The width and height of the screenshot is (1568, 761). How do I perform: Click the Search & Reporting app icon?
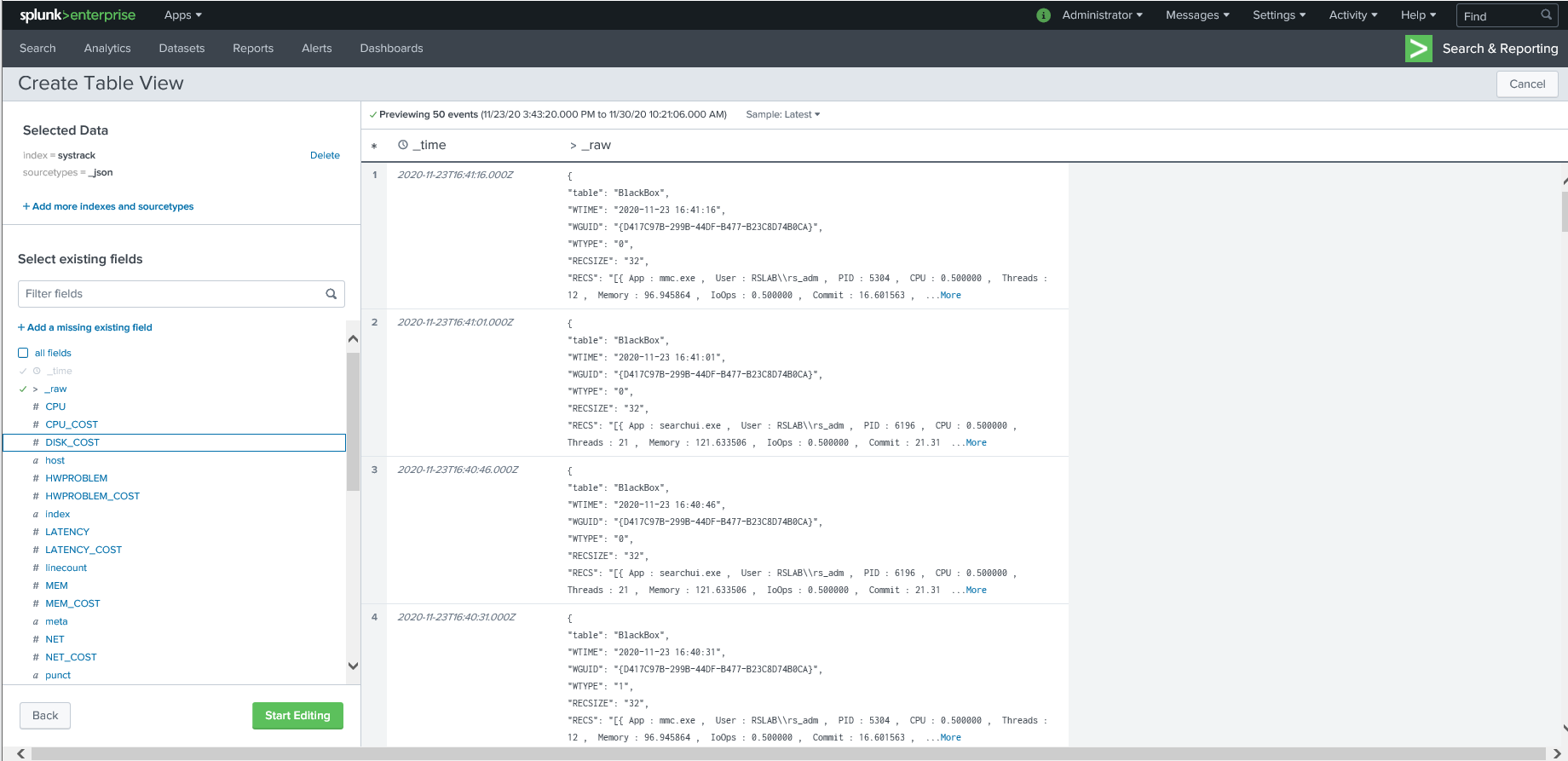(1419, 49)
